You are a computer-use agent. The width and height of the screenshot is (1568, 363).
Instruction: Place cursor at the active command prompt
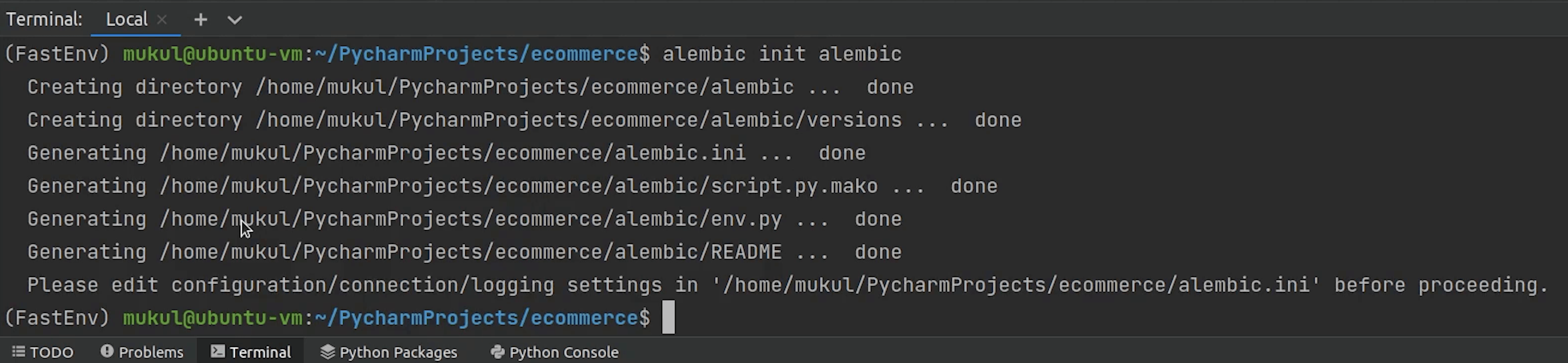[x=669, y=317]
